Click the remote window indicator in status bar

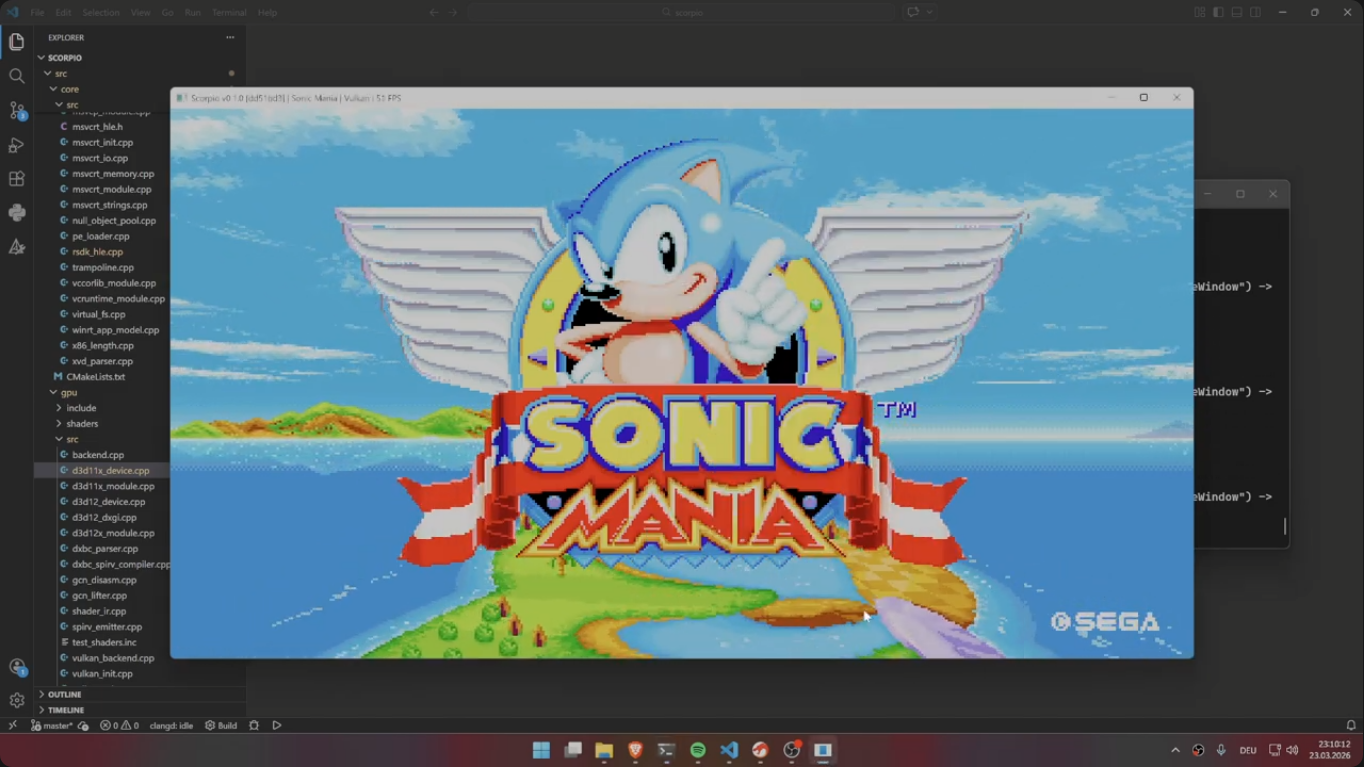12,725
